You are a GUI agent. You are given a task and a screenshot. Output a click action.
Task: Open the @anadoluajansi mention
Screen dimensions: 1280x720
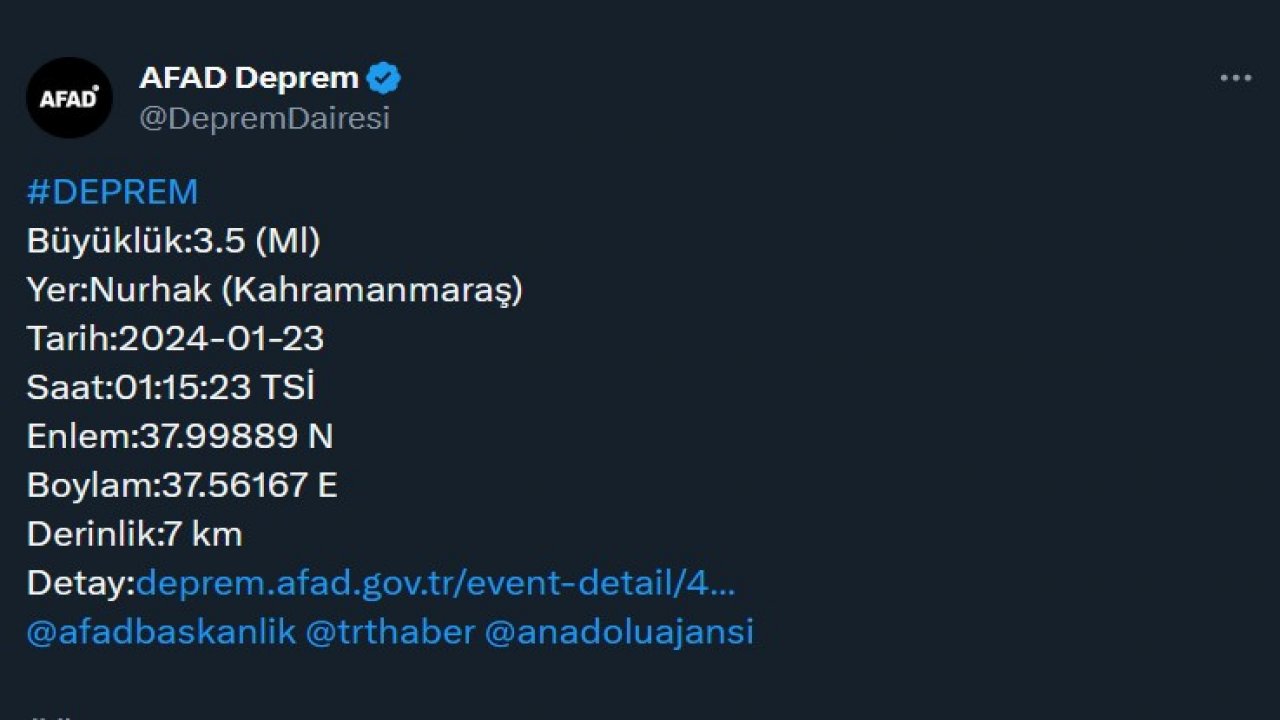tap(620, 631)
